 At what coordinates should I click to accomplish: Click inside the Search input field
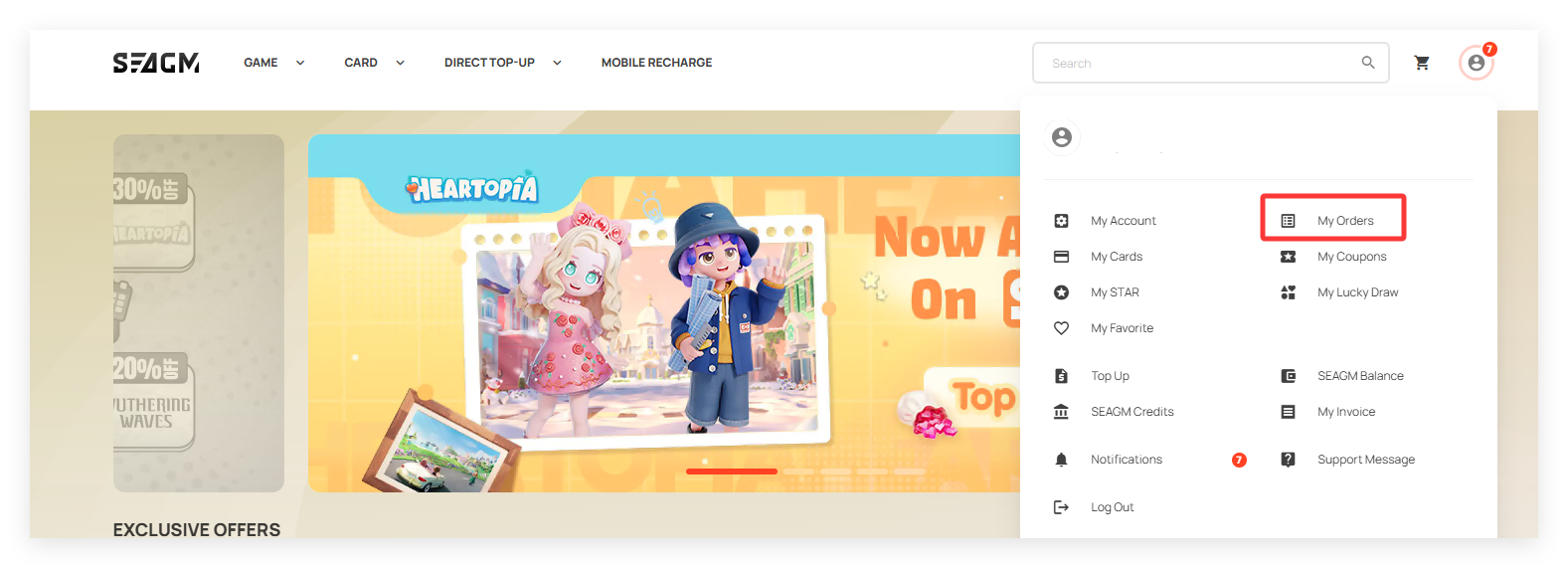click(x=1193, y=63)
